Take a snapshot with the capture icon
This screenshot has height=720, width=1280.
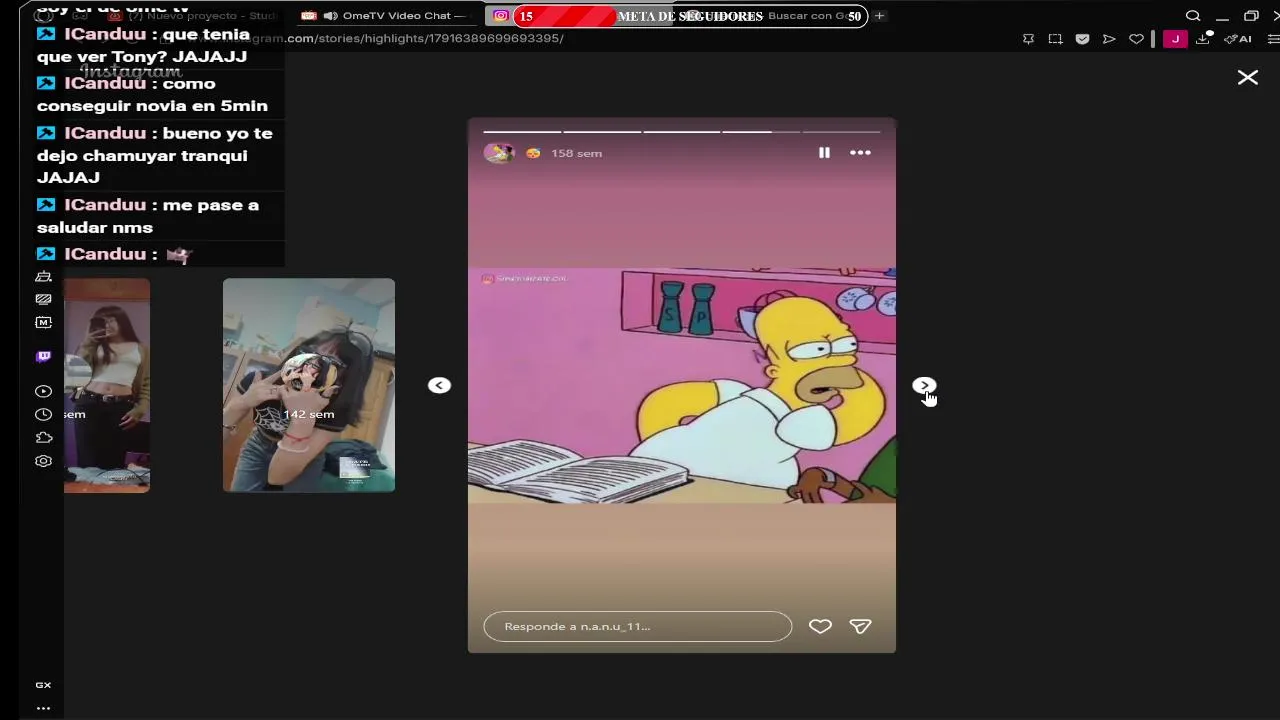[1055, 39]
